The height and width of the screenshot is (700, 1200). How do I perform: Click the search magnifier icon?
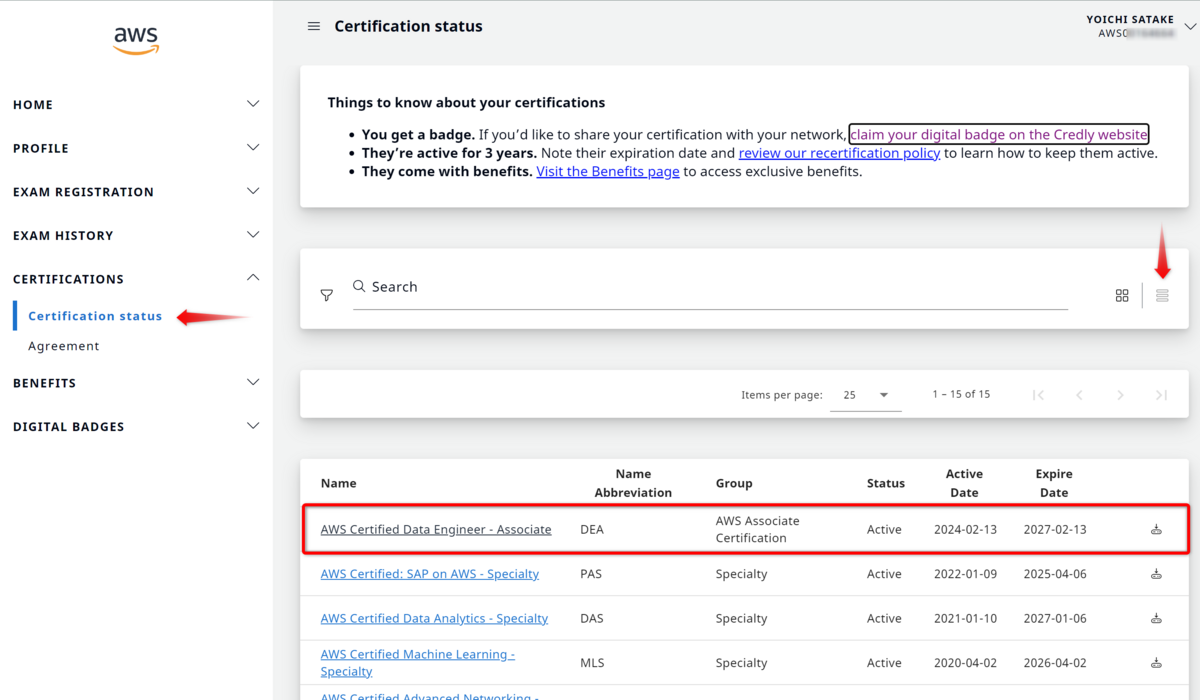[359, 286]
